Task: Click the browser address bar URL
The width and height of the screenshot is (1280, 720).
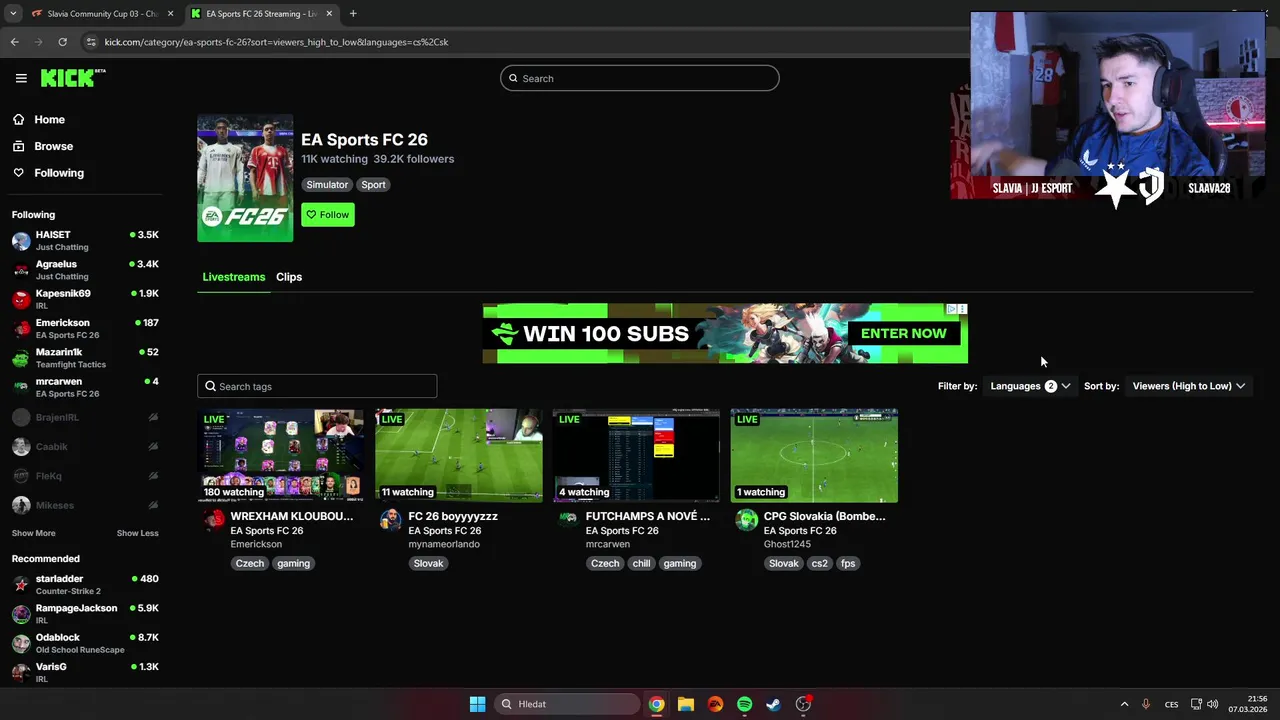Action: (x=276, y=42)
